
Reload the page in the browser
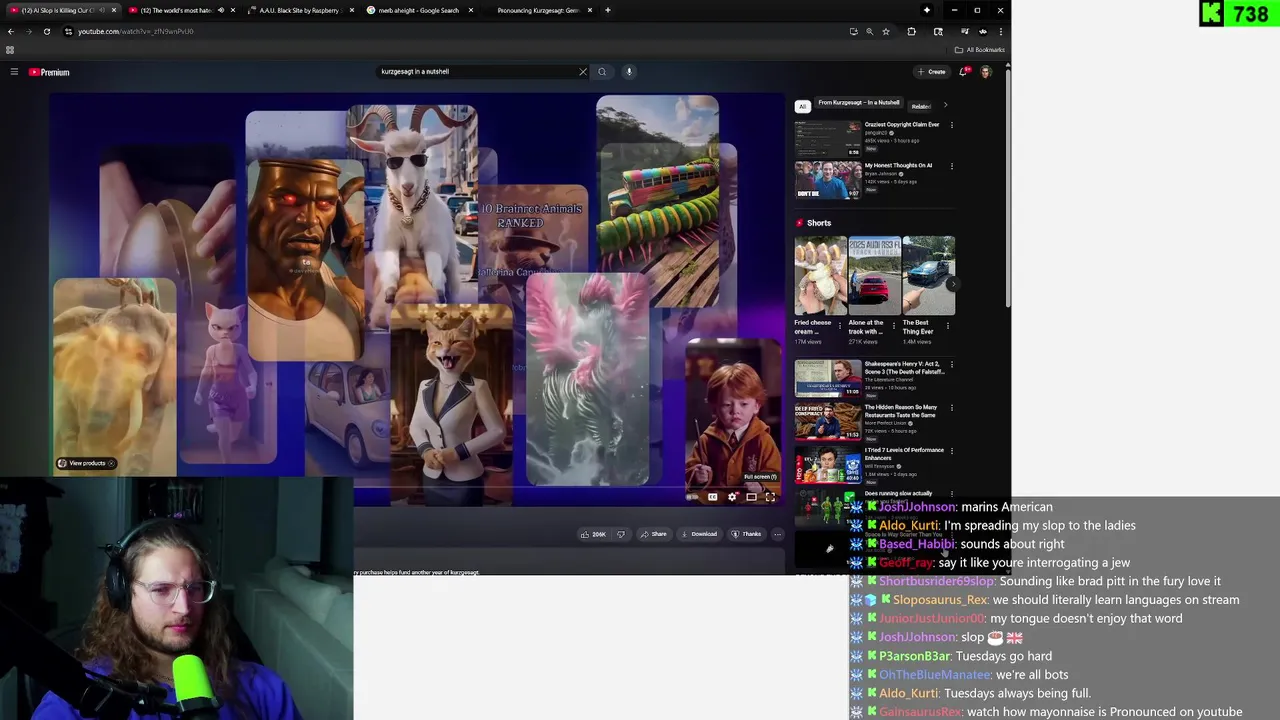(x=46, y=31)
